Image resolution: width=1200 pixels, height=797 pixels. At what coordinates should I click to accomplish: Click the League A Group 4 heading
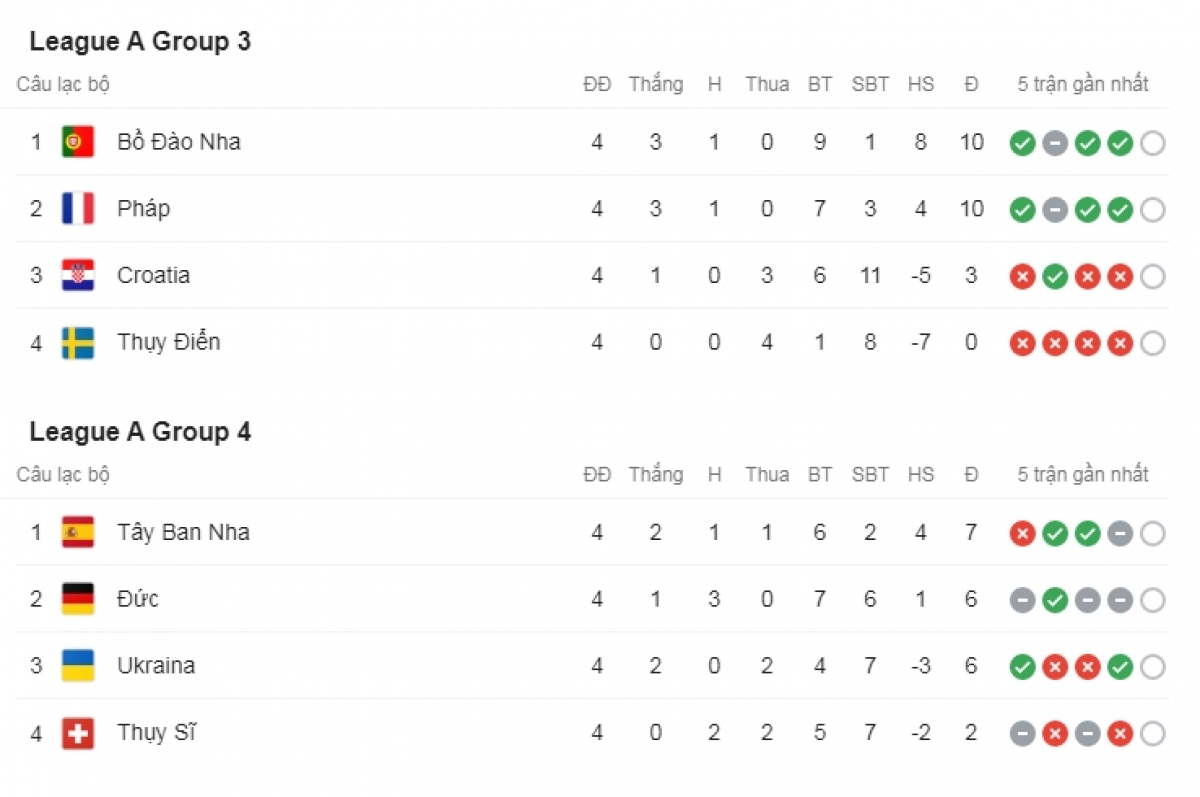point(140,432)
